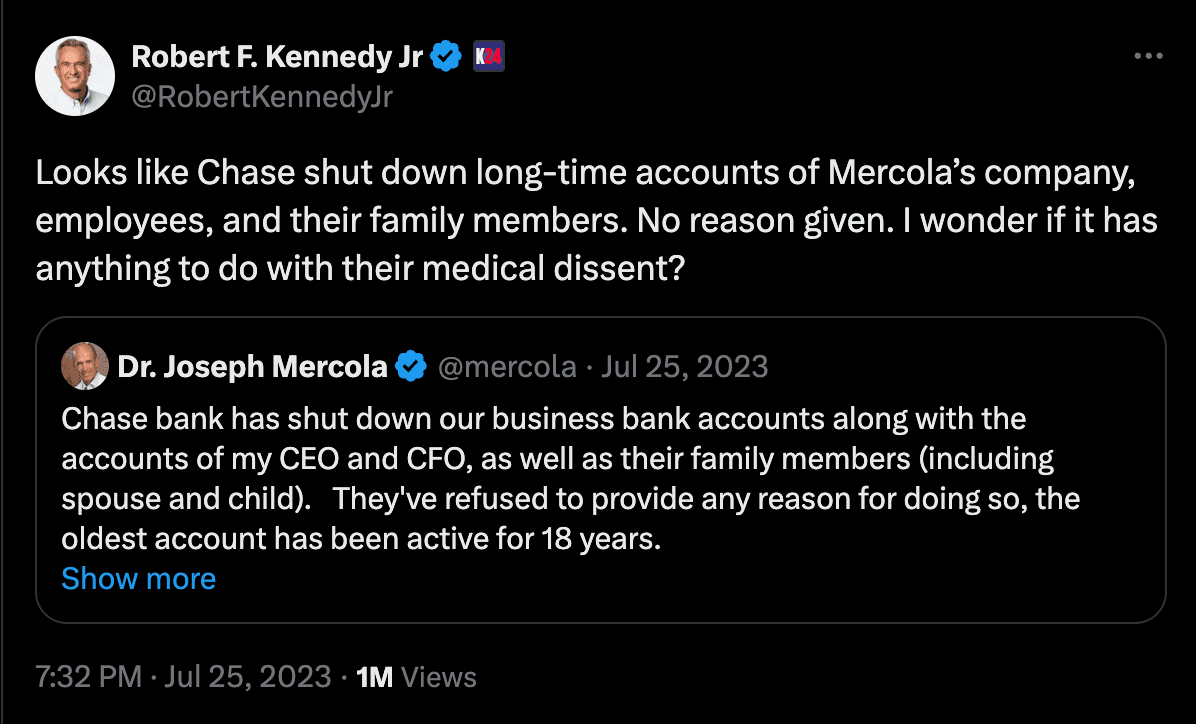Click the @RobertKennedyJr handle

coord(263,96)
